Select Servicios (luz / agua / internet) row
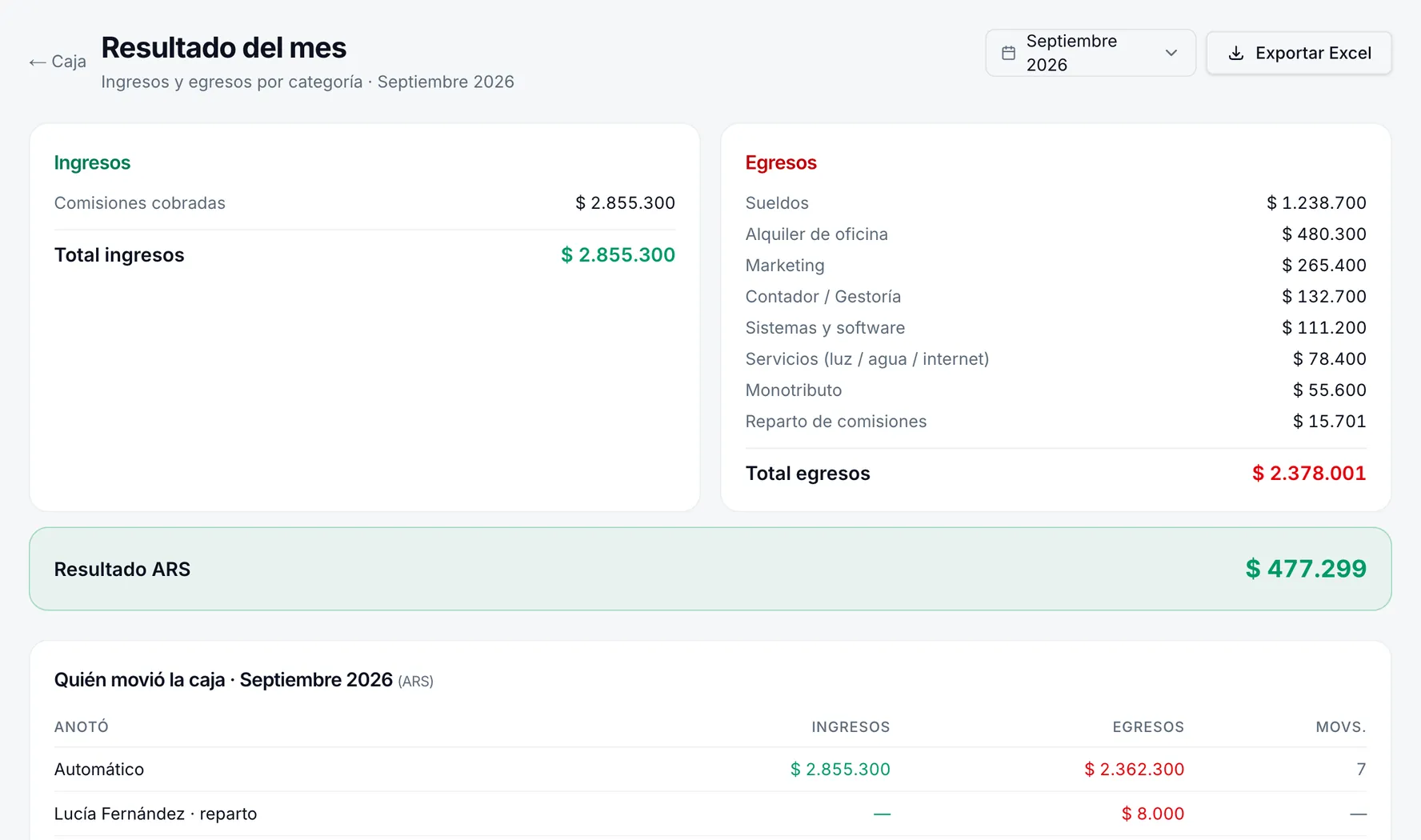The image size is (1421, 840). (x=1055, y=359)
